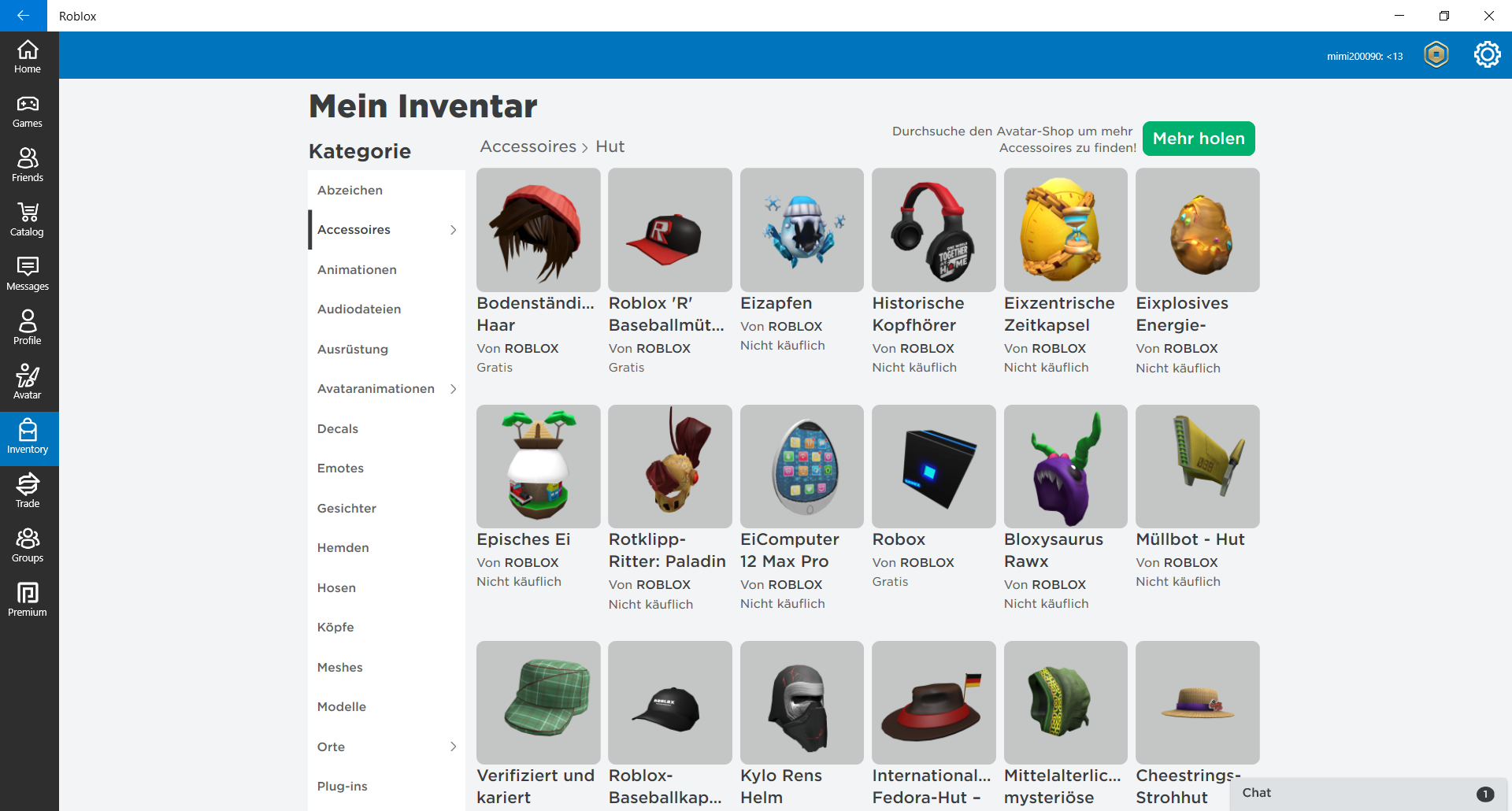The image size is (1512, 811).
Task: Open the Avatar editor icon
Action: click(28, 382)
